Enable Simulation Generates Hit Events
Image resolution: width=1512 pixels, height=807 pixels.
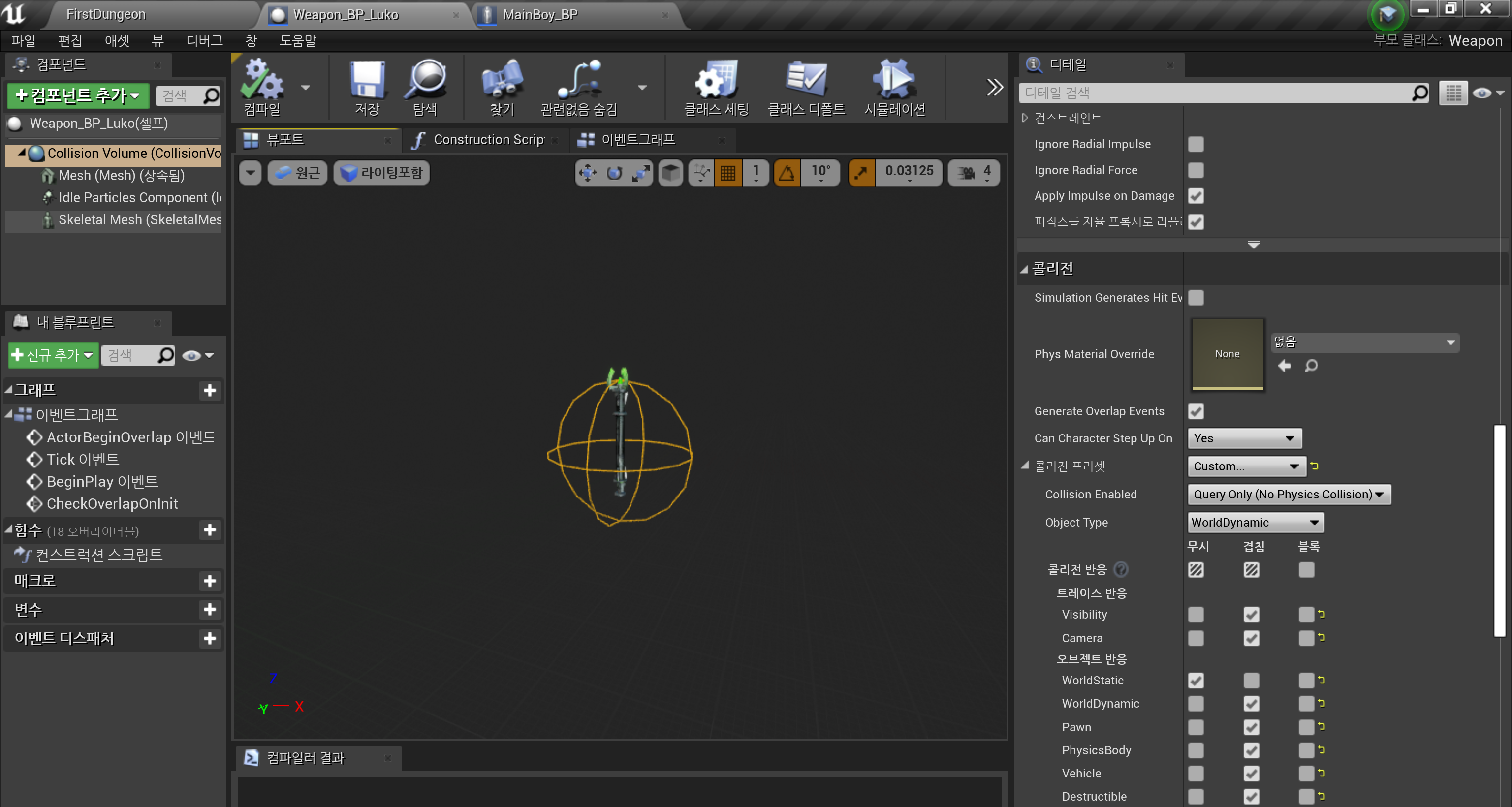click(x=1196, y=298)
